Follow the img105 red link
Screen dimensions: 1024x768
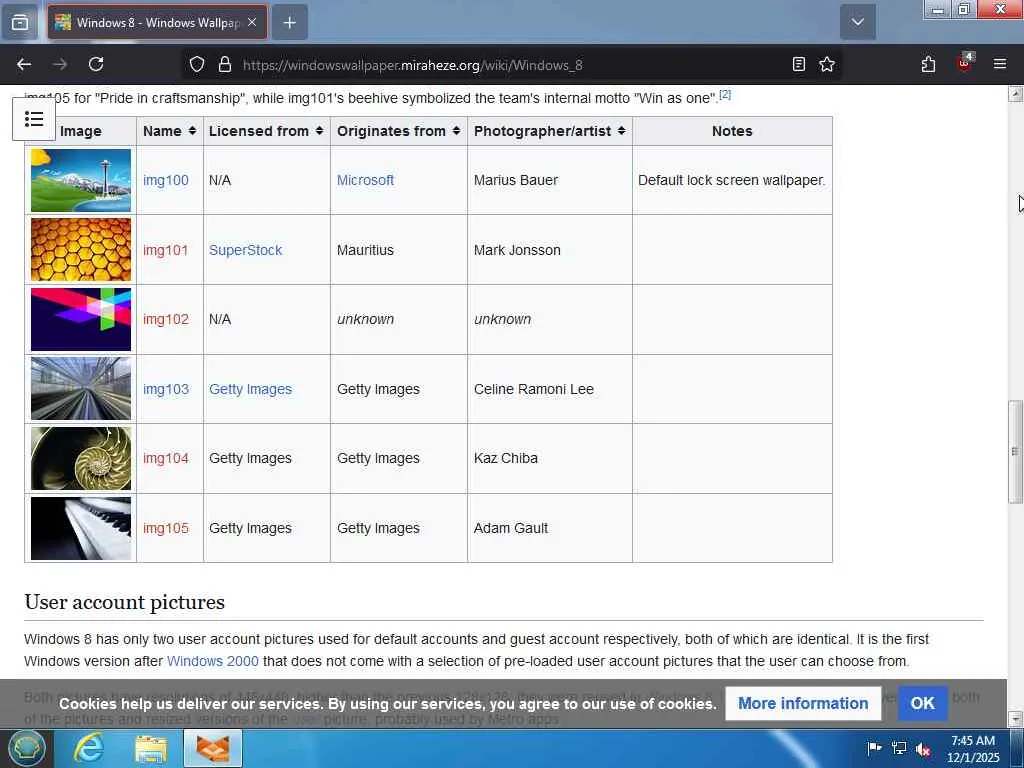coord(166,528)
